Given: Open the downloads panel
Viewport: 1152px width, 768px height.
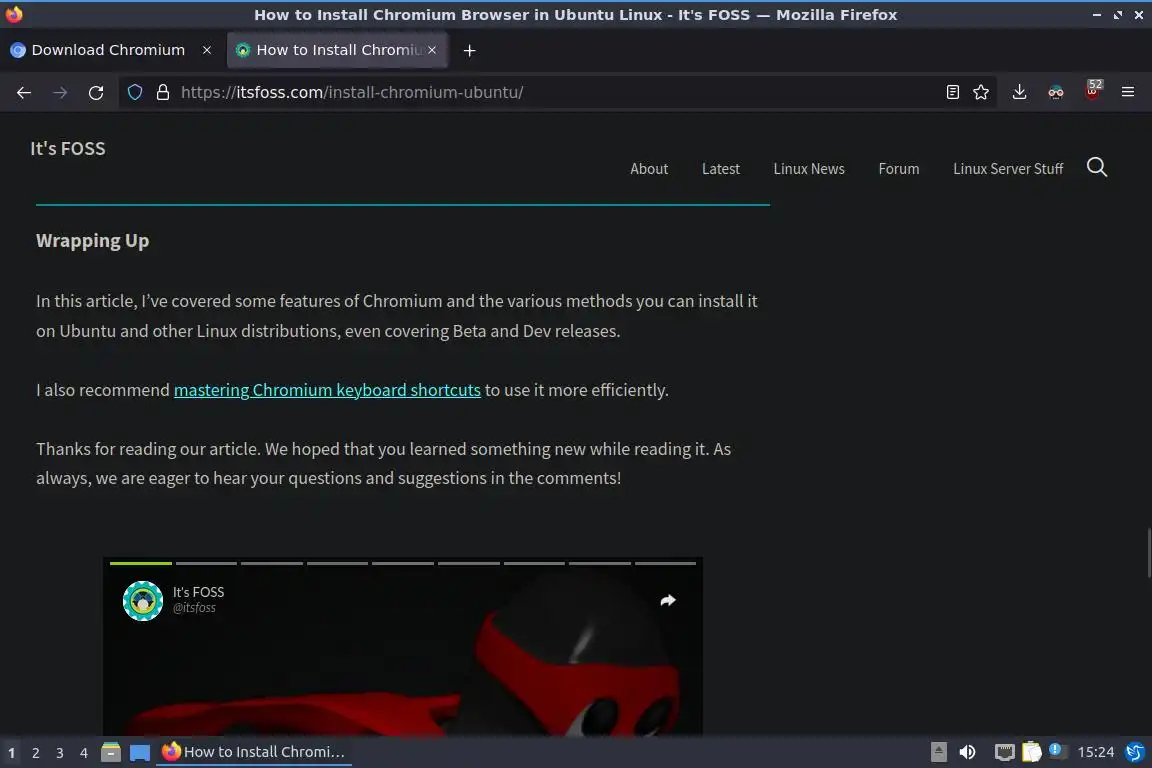Looking at the screenshot, I should tap(1020, 93).
